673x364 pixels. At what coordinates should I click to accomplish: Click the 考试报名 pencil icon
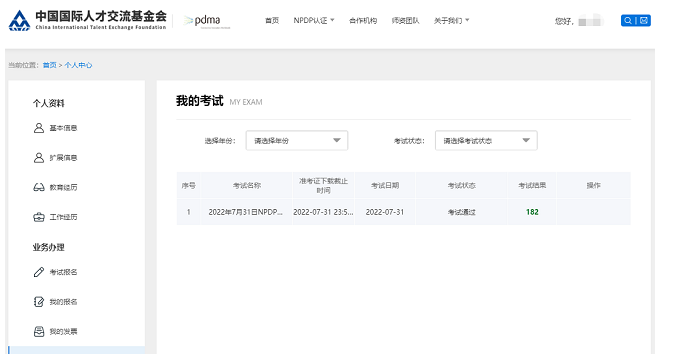[x=39, y=272]
